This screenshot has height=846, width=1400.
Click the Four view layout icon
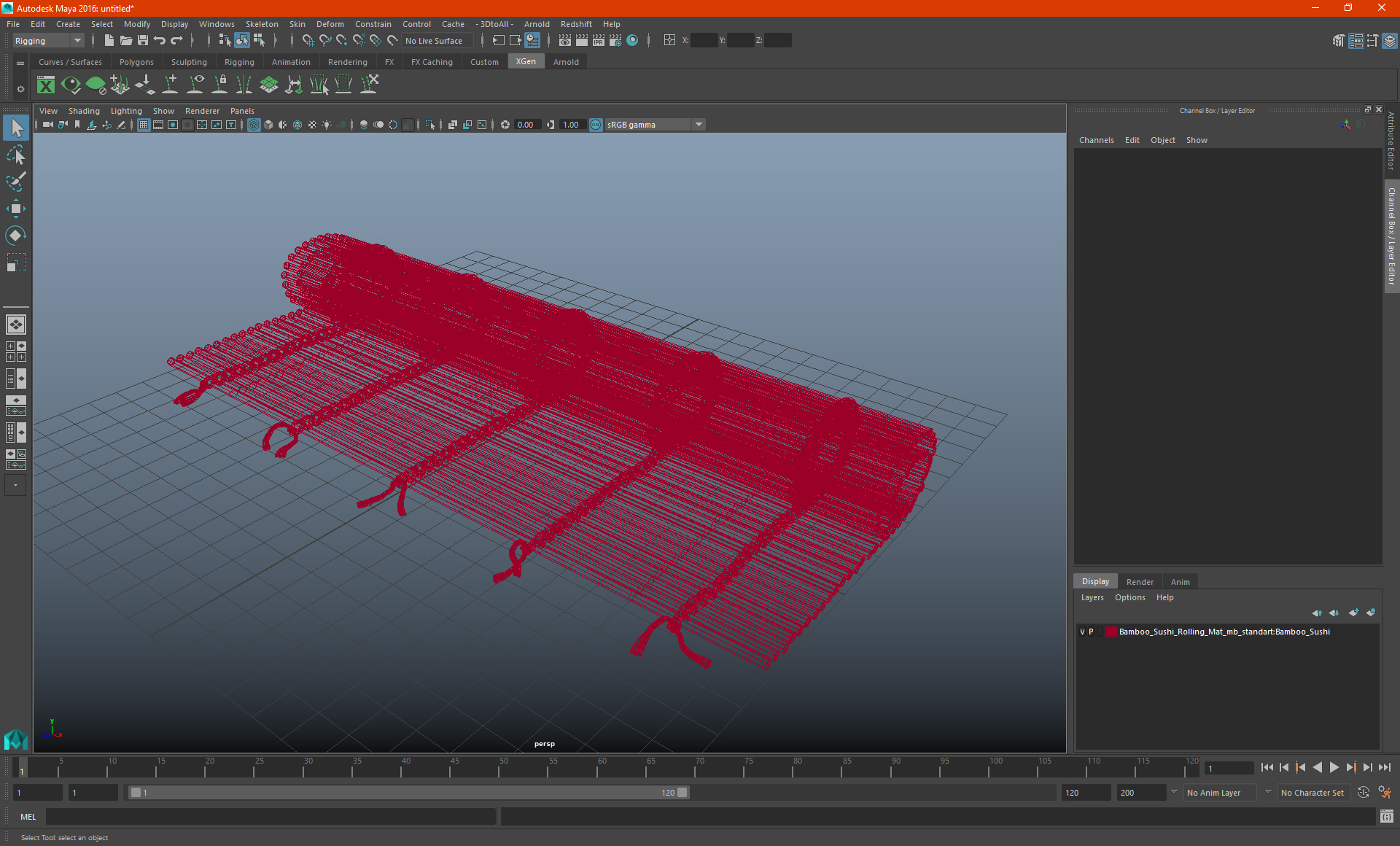pos(16,352)
